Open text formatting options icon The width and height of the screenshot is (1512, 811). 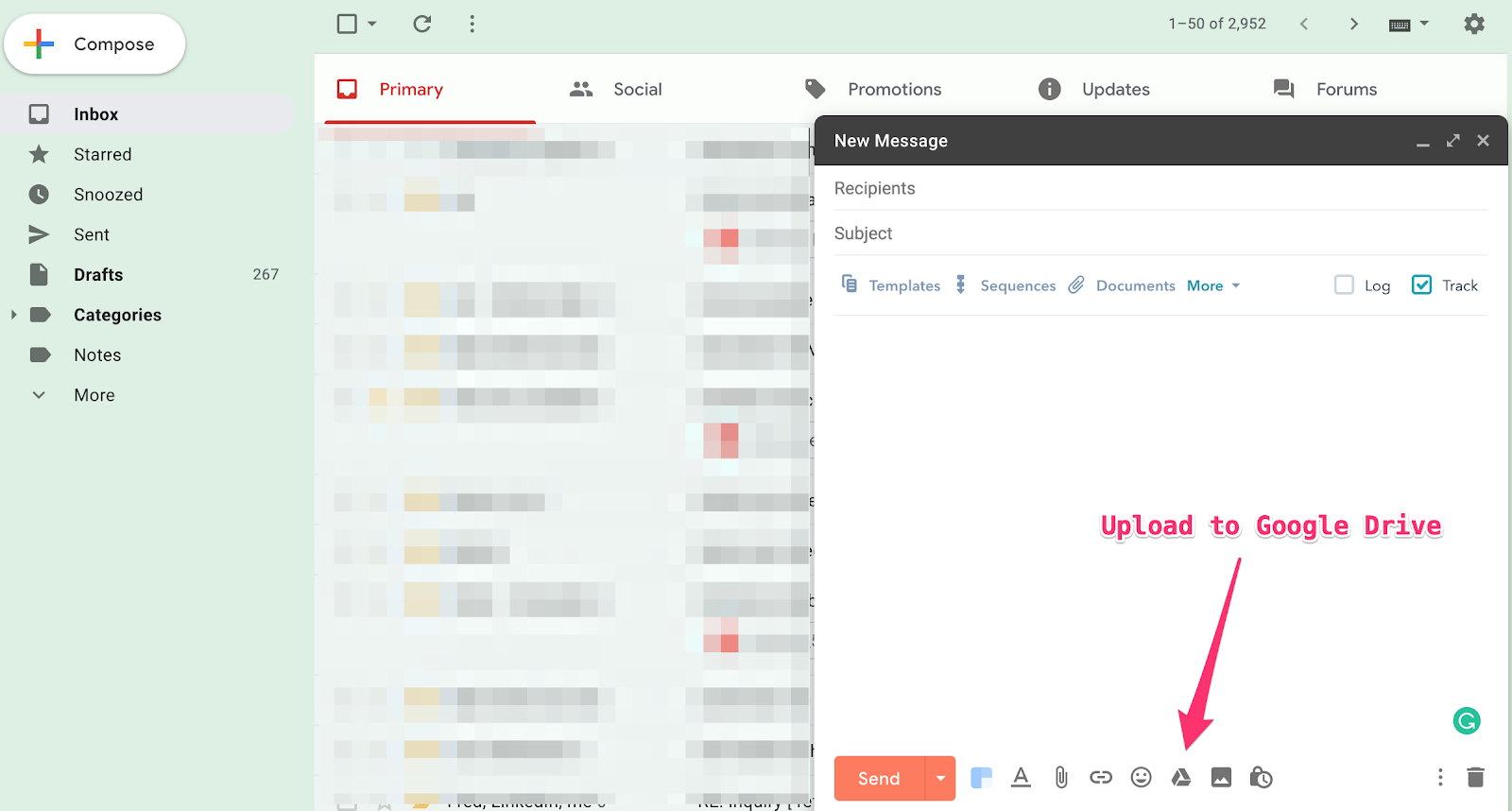[x=1021, y=778]
